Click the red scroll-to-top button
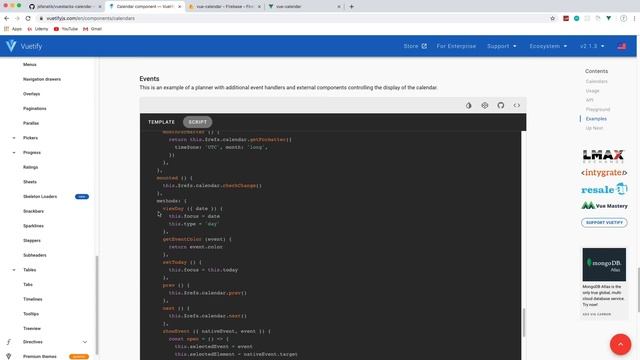 (620, 344)
